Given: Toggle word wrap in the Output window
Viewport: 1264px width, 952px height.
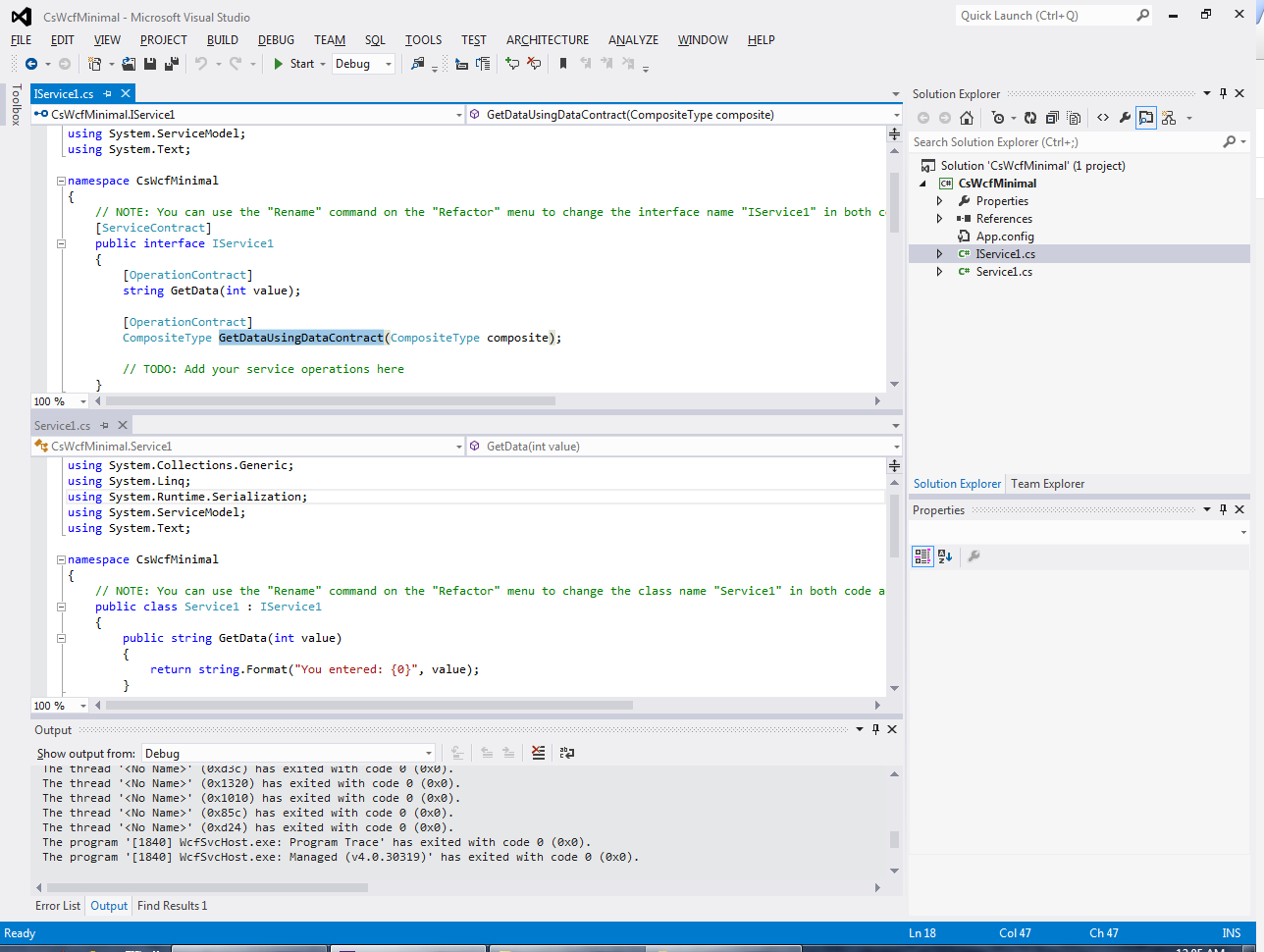Looking at the screenshot, I should [566, 752].
